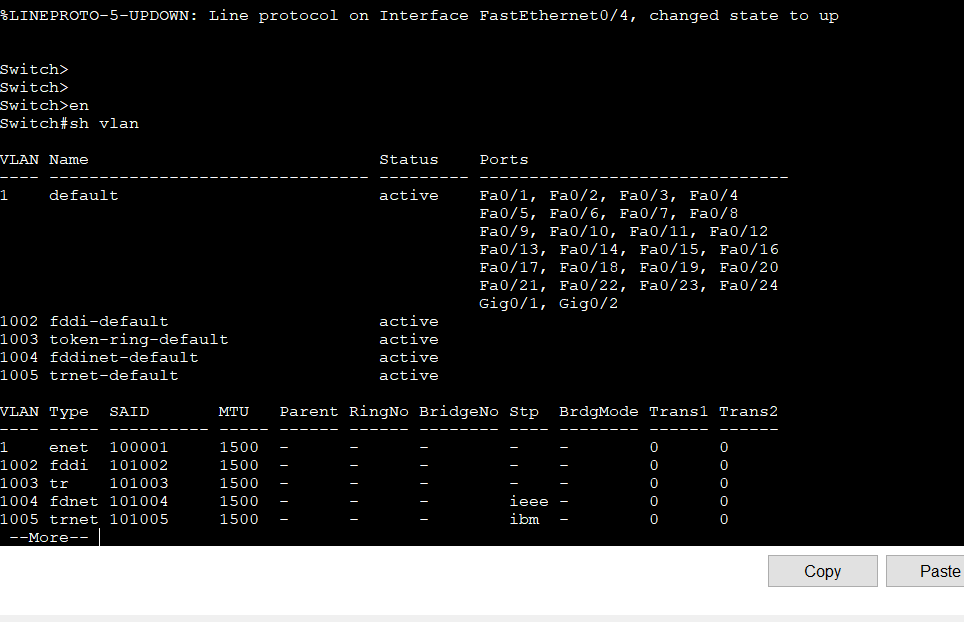This screenshot has width=964, height=622.
Task: Click the 'BridgeNo' column header
Action: tap(459, 412)
